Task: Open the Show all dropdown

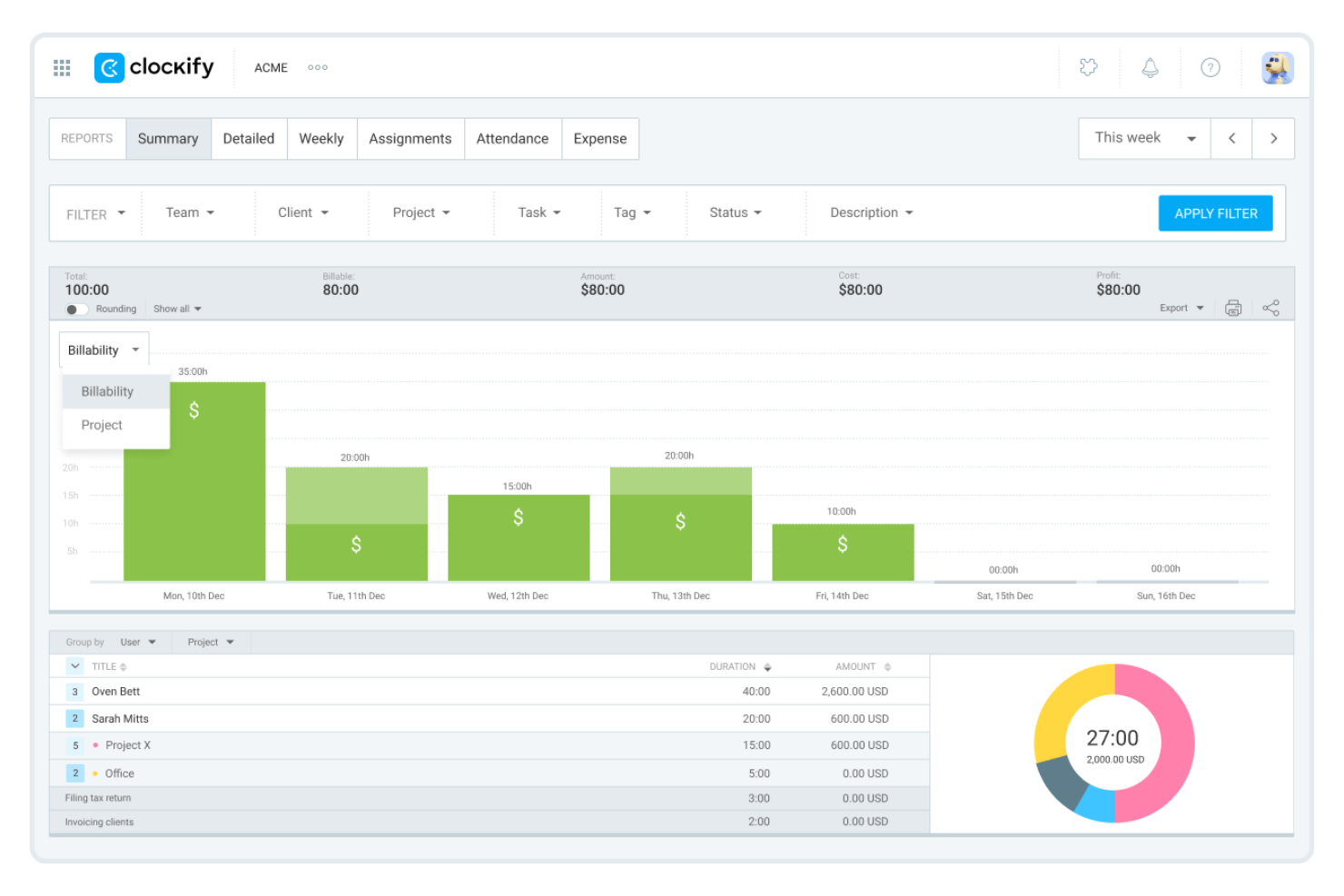Action: (176, 309)
